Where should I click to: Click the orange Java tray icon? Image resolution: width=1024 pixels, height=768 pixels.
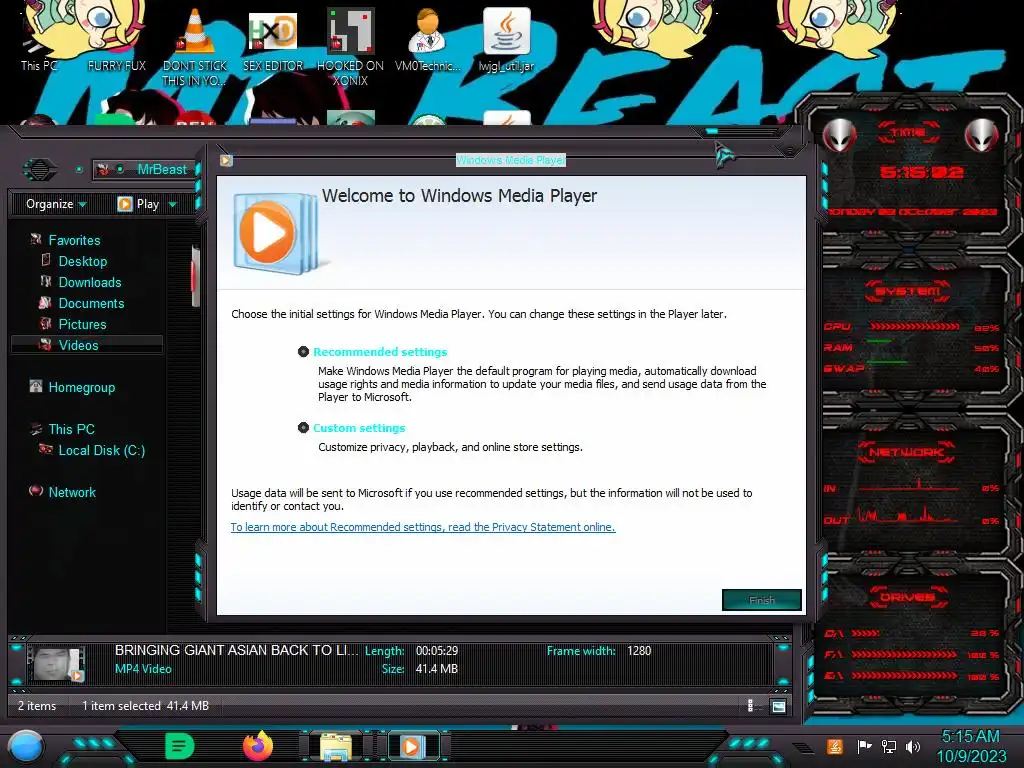point(835,746)
